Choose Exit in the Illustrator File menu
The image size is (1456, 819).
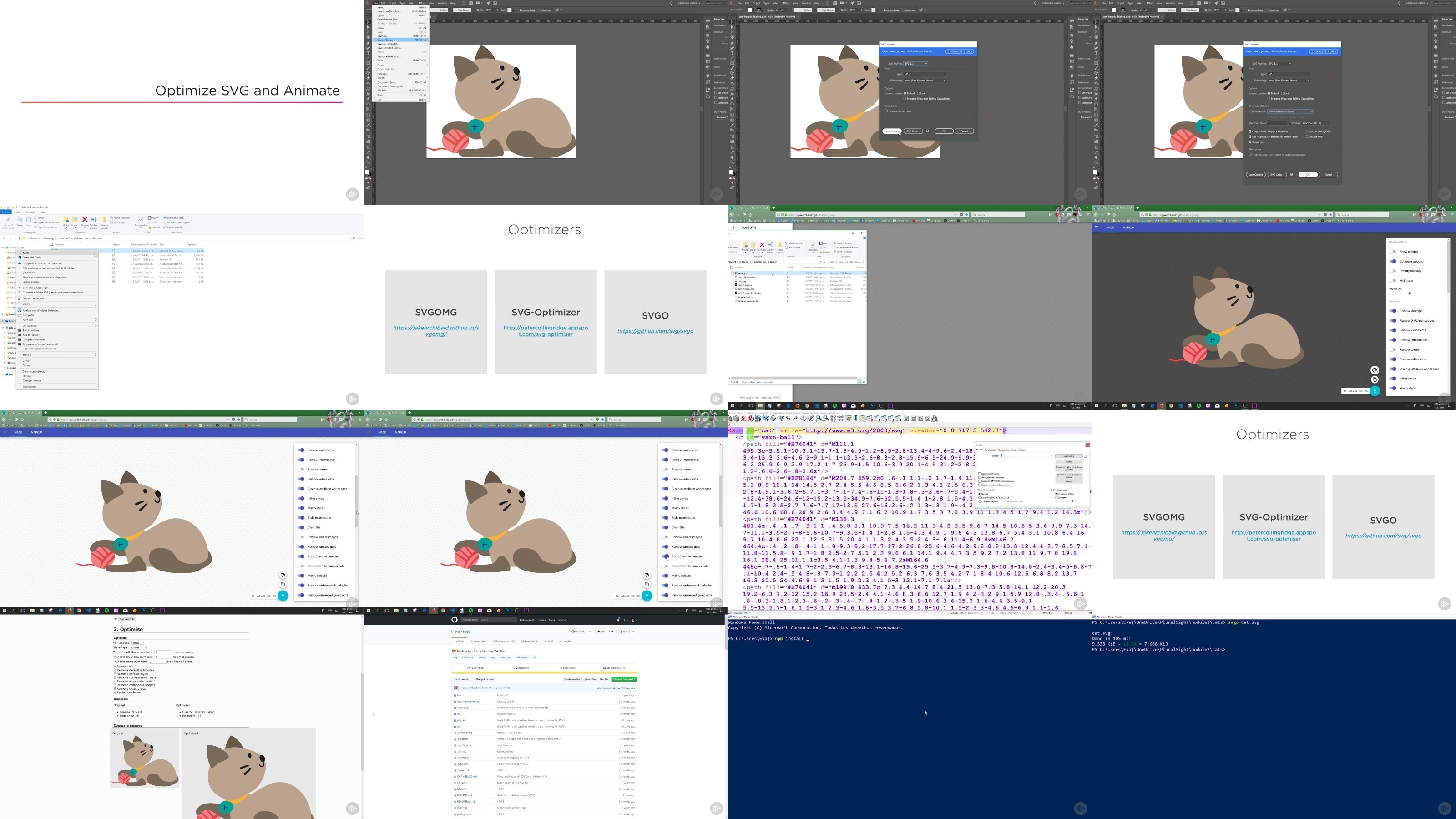tap(402, 100)
